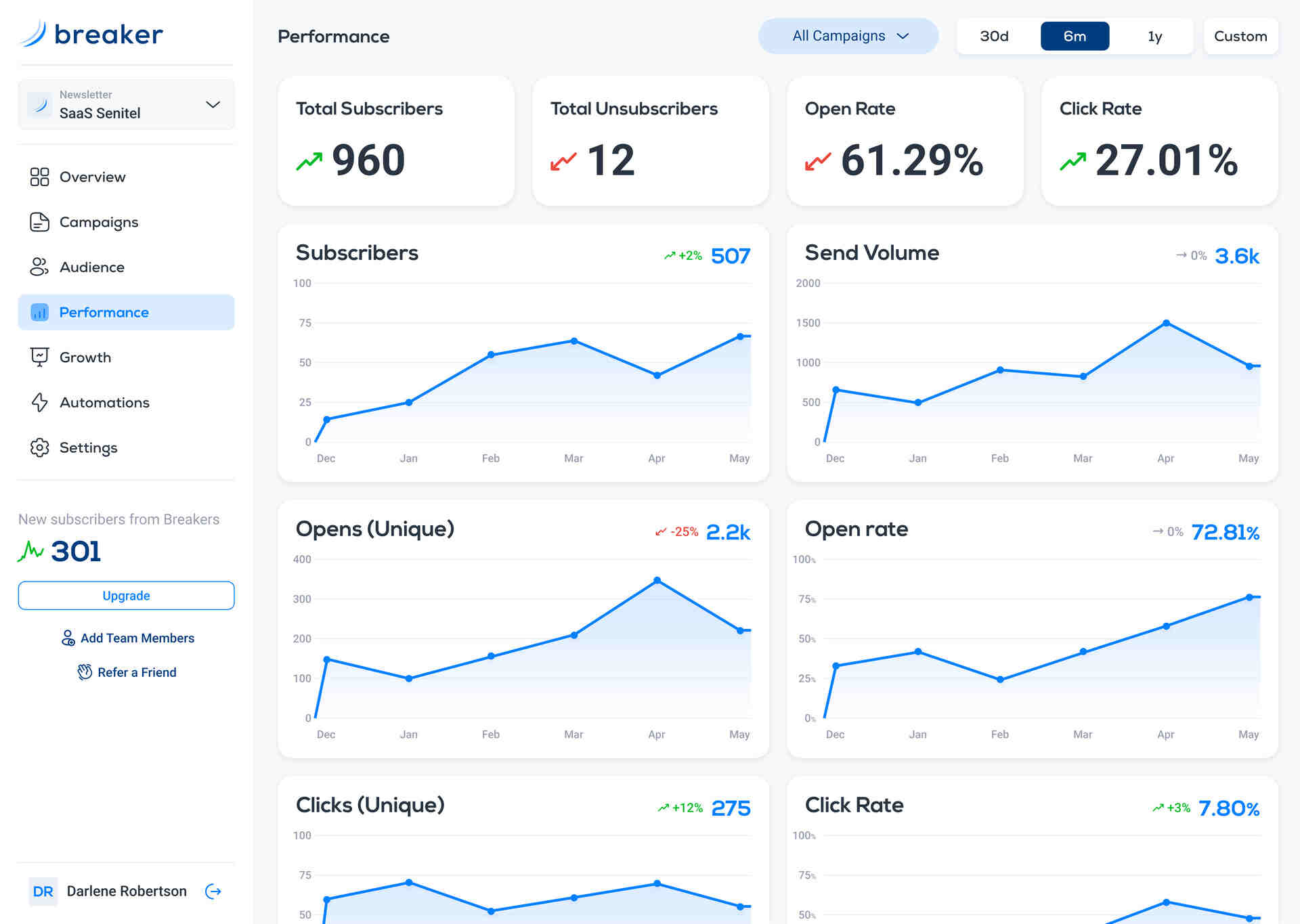Open the Custom date range picker
Screen dimensions: 1300x924
[x=1240, y=36]
